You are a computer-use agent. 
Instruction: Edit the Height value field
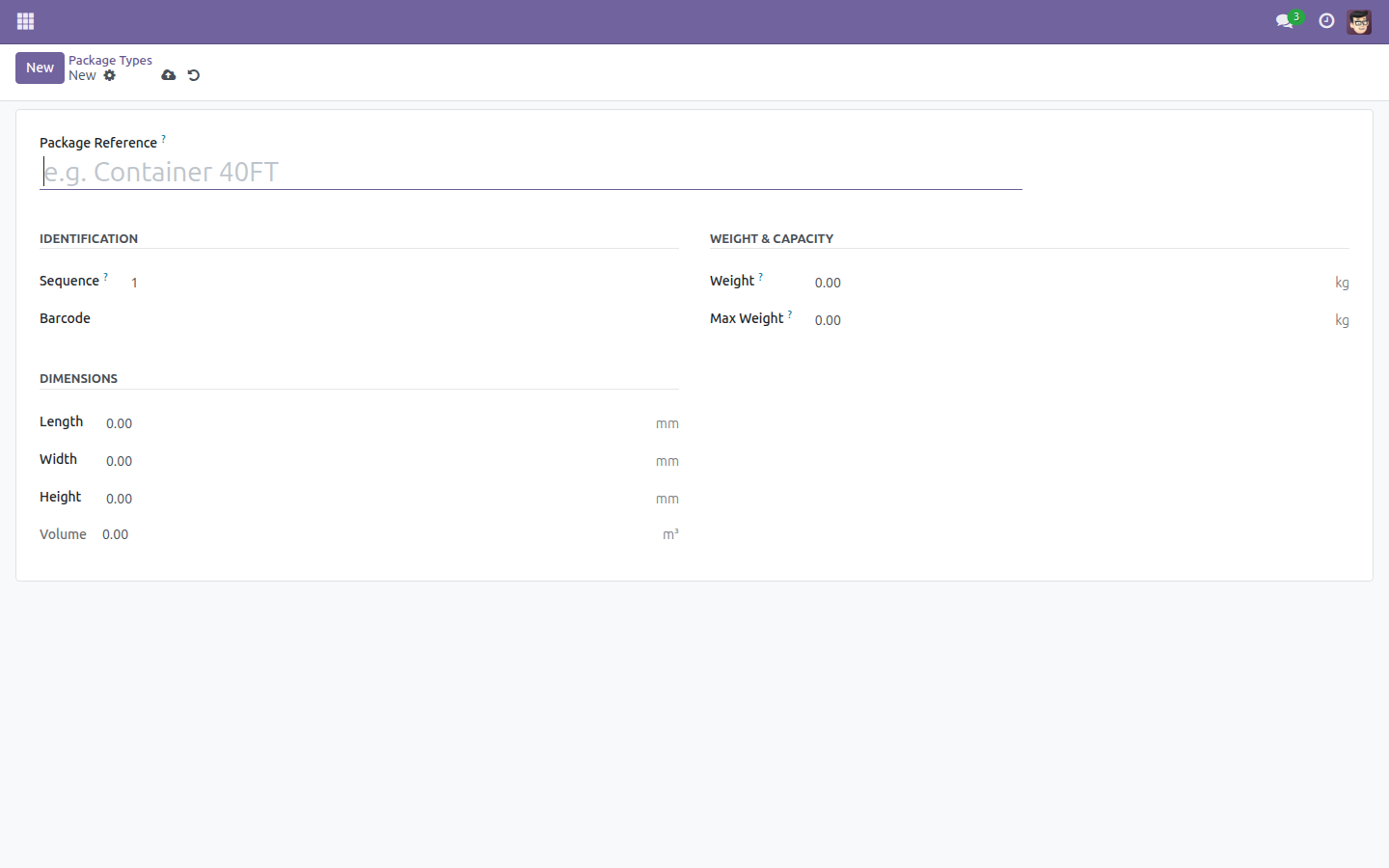pyautogui.click(x=376, y=499)
